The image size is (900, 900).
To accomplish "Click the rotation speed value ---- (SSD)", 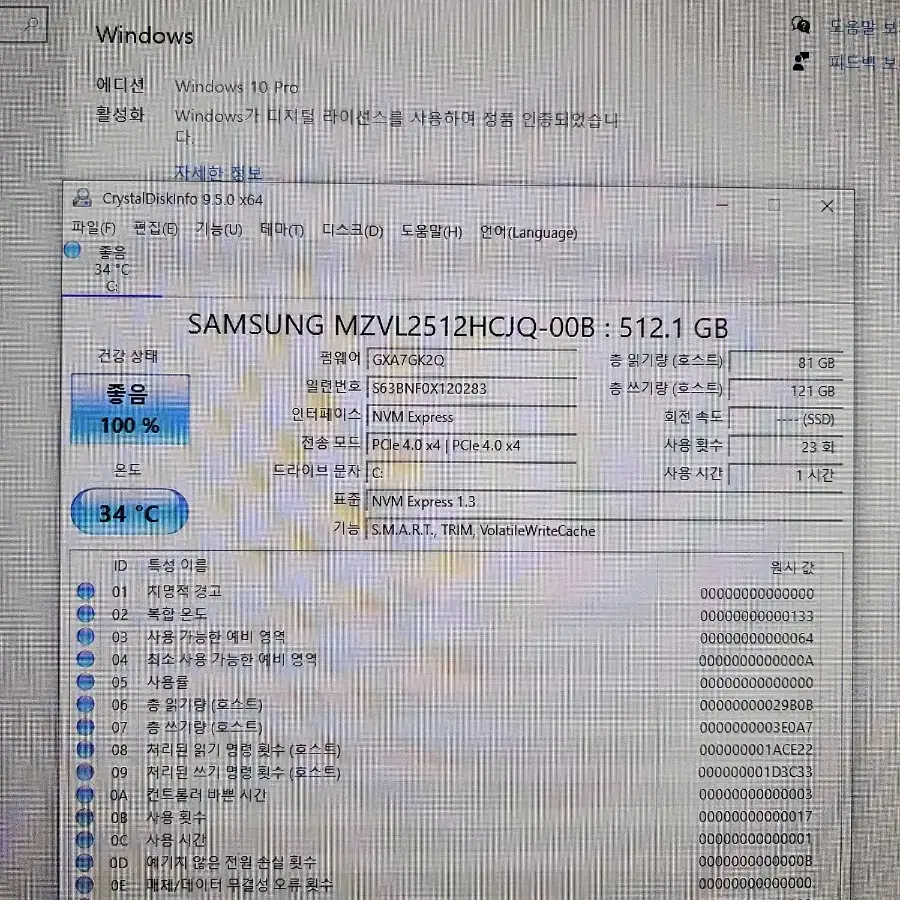I will pyautogui.click(x=785, y=419).
